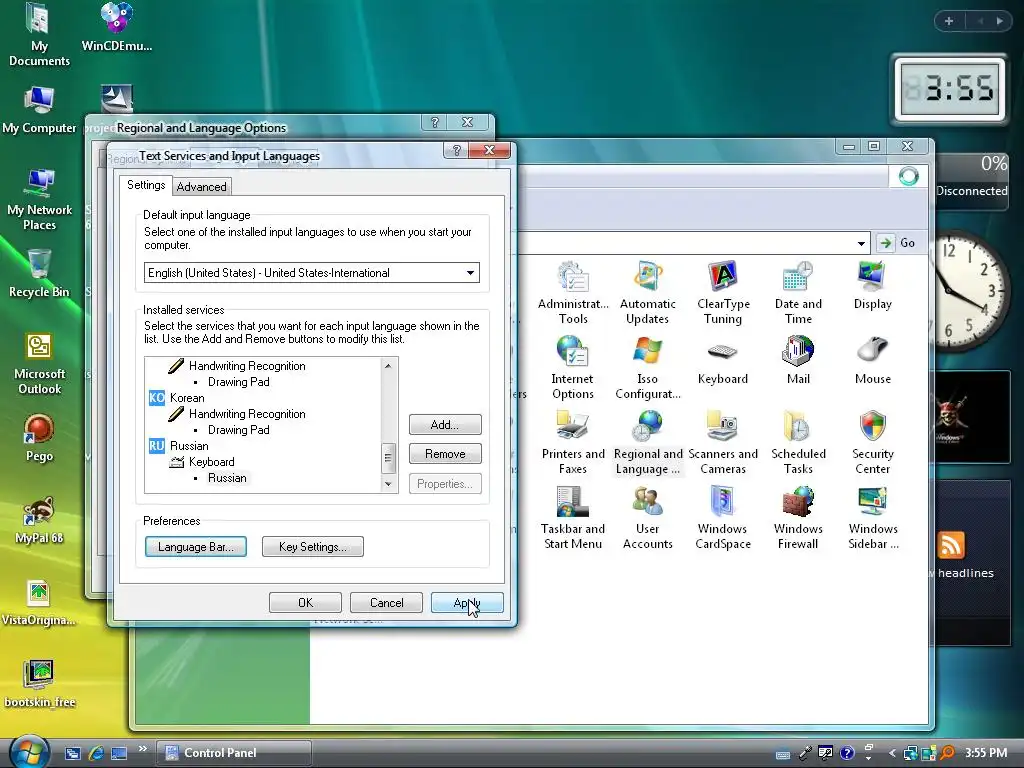The width and height of the screenshot is (1024, 768).
Task: Confirm dialog with OK button
Action: [x=305, y=602]
